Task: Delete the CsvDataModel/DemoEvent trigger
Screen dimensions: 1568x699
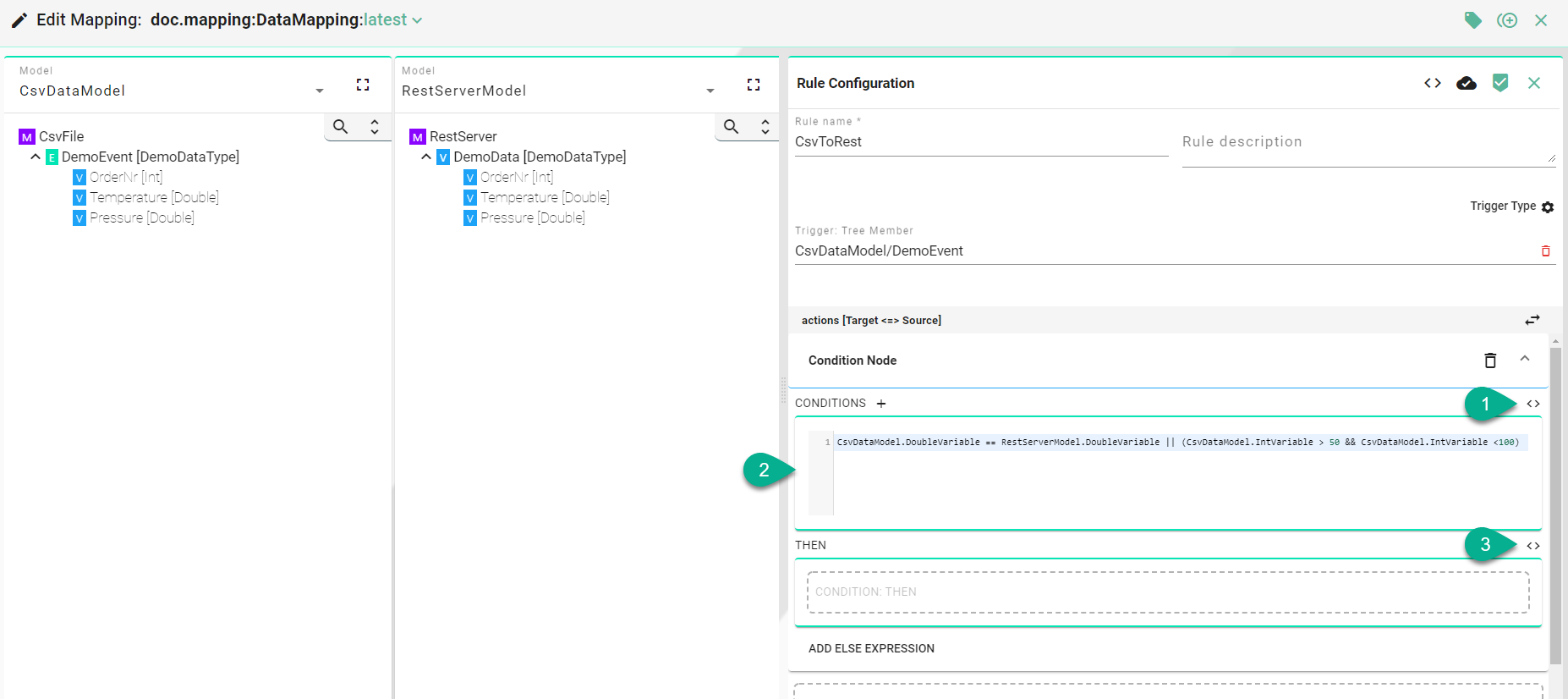Action: tap(1545, 251)
